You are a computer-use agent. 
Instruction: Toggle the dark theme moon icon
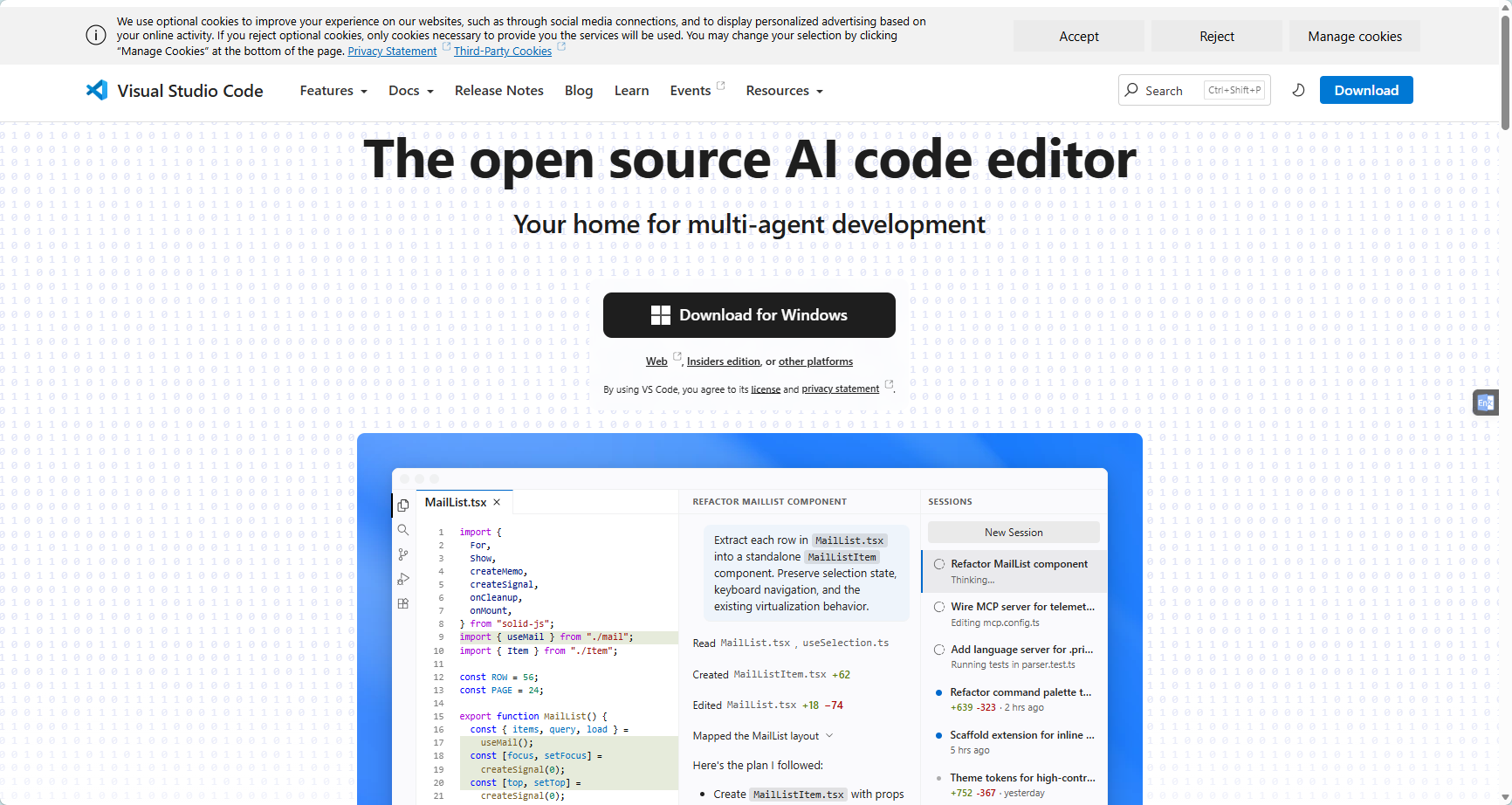pyautogui.click(x=1298, y=90)
